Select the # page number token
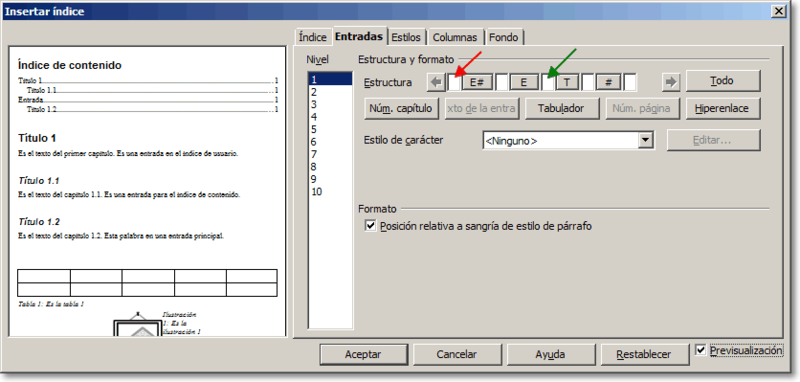The image size is (800, 382). click(608, 82)
